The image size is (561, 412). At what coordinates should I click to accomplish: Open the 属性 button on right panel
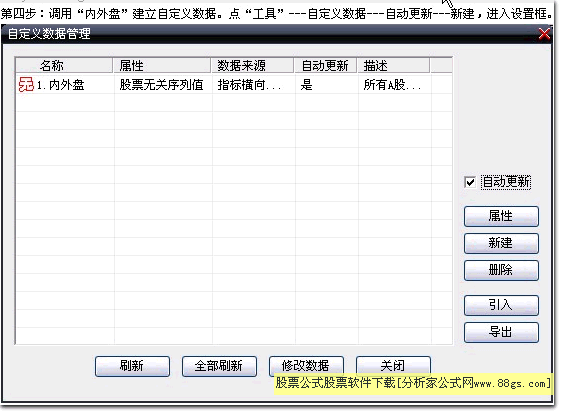click(501, 216)
